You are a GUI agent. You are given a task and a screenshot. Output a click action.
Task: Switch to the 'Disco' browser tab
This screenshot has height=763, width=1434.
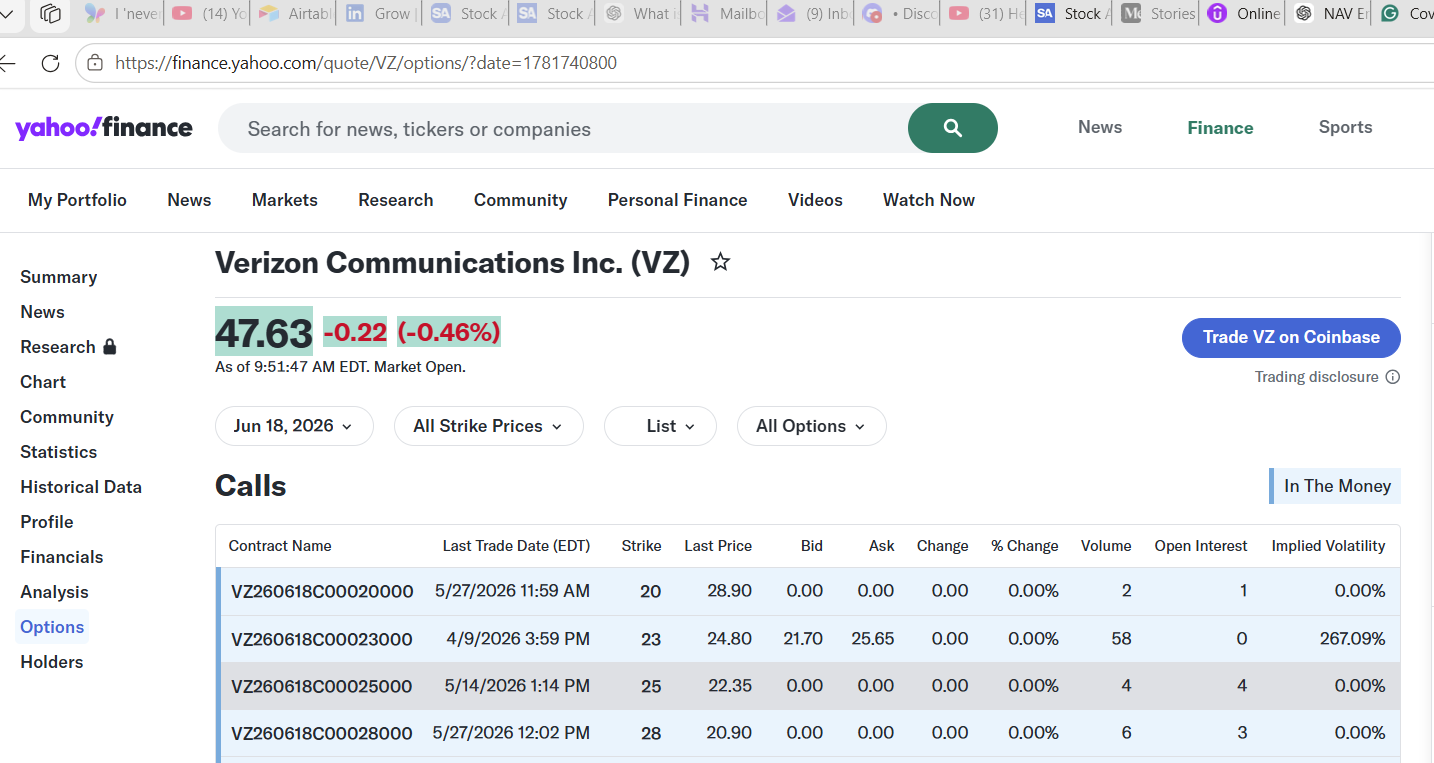pos(898,14)
